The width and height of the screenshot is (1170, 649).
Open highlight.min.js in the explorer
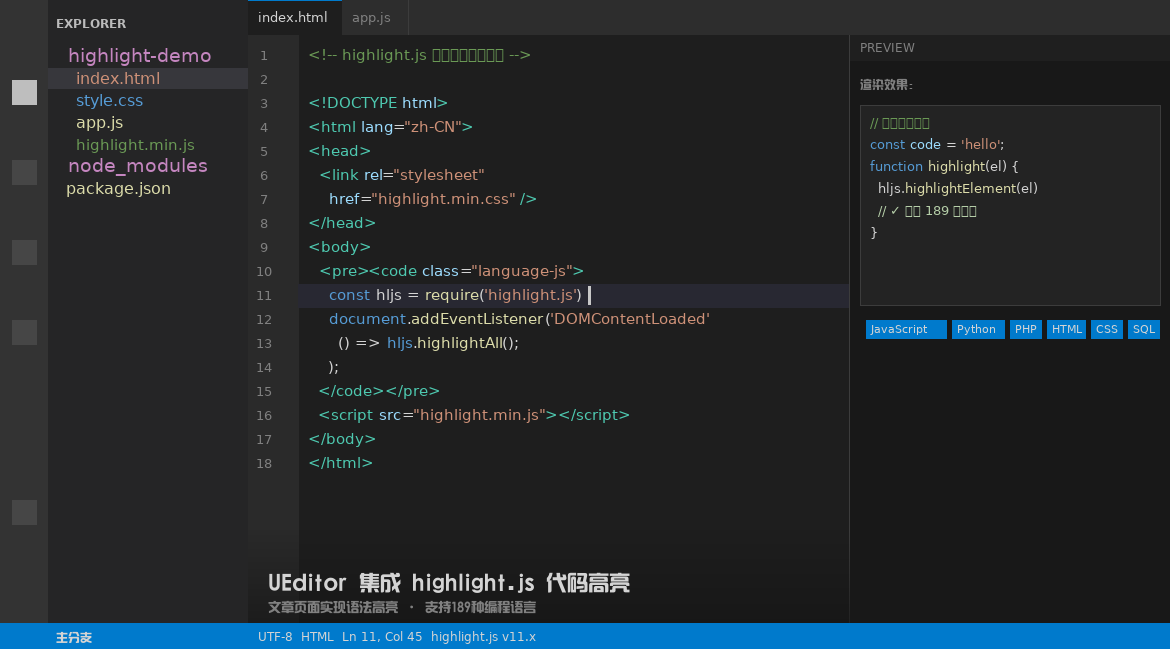(x=135, y=145)
